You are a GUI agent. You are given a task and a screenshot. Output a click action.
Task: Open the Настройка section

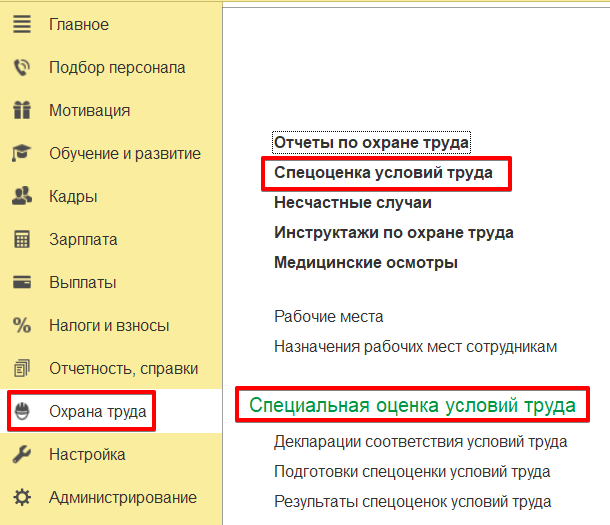click(87, 455)
